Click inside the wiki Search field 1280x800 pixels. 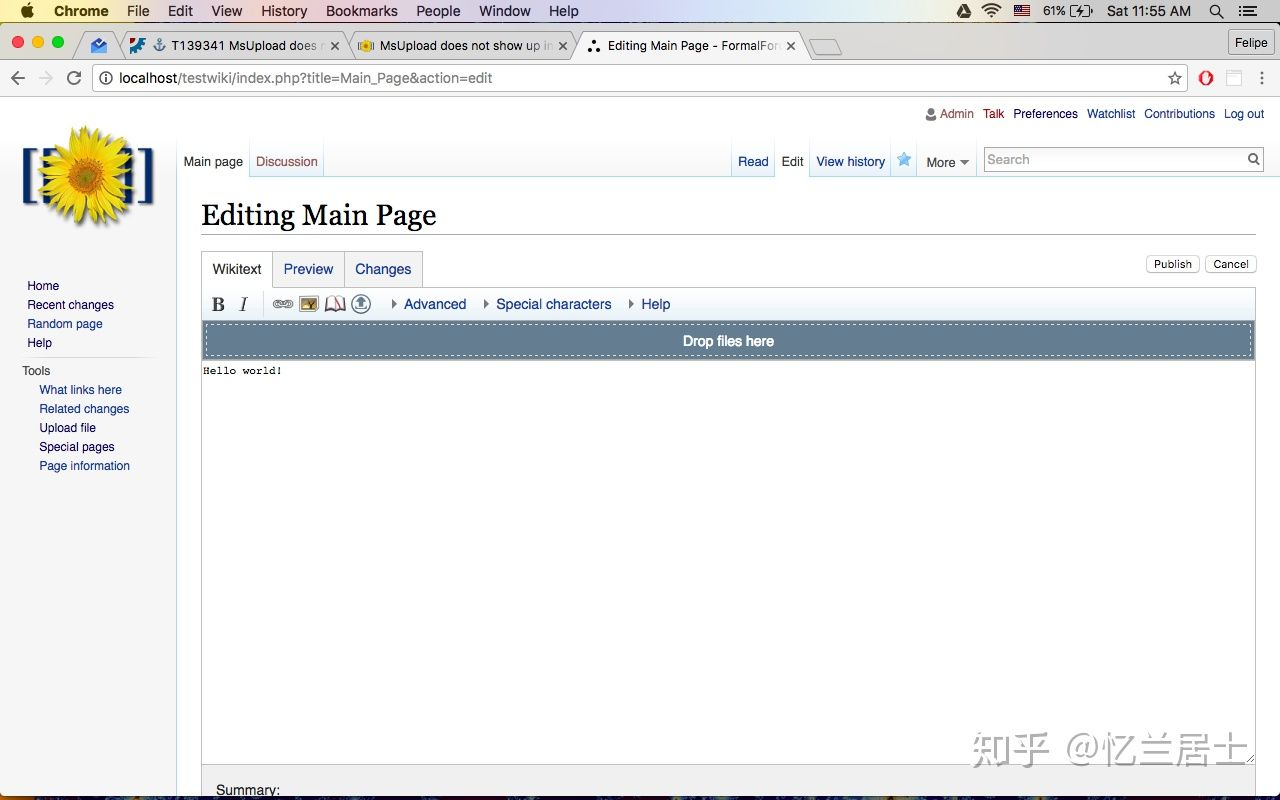click(1114, 159)
